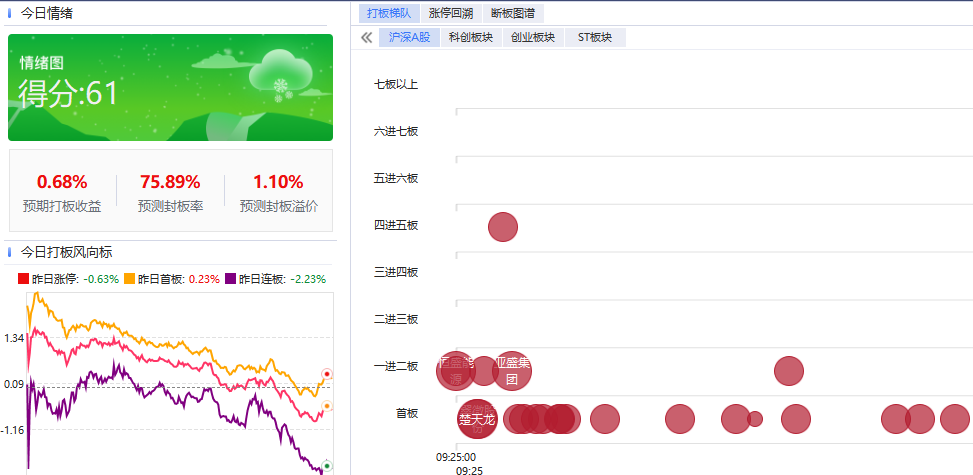
Task: Select the 打板梯队 tab
Action: [389, 13]
